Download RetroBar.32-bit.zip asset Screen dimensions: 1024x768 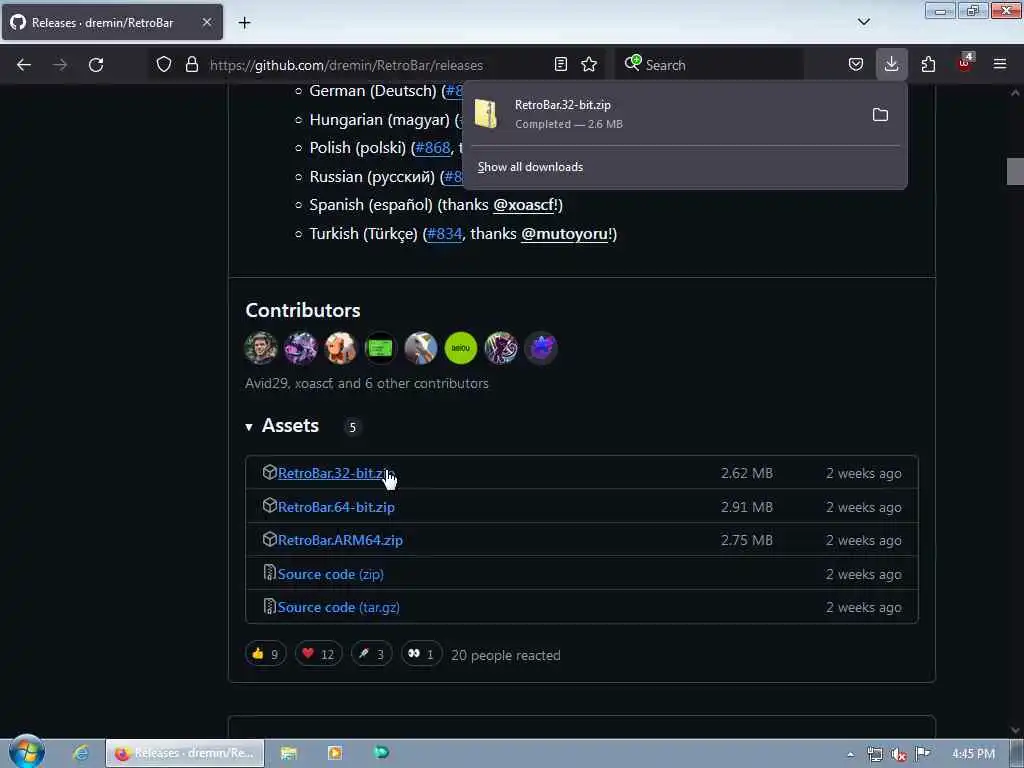[336, 473]
